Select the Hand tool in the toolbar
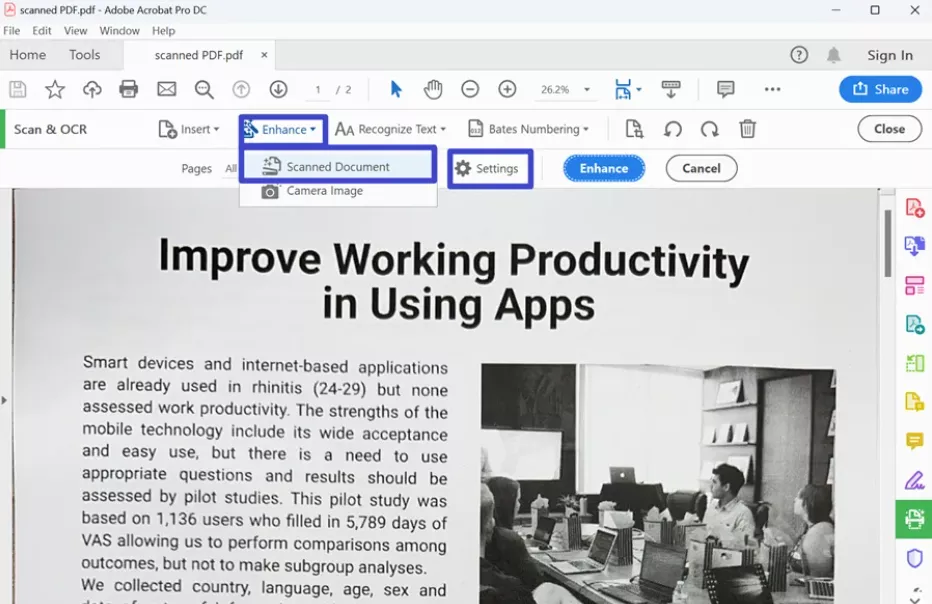This screenshot has height=604, width=932. point(433,89)
